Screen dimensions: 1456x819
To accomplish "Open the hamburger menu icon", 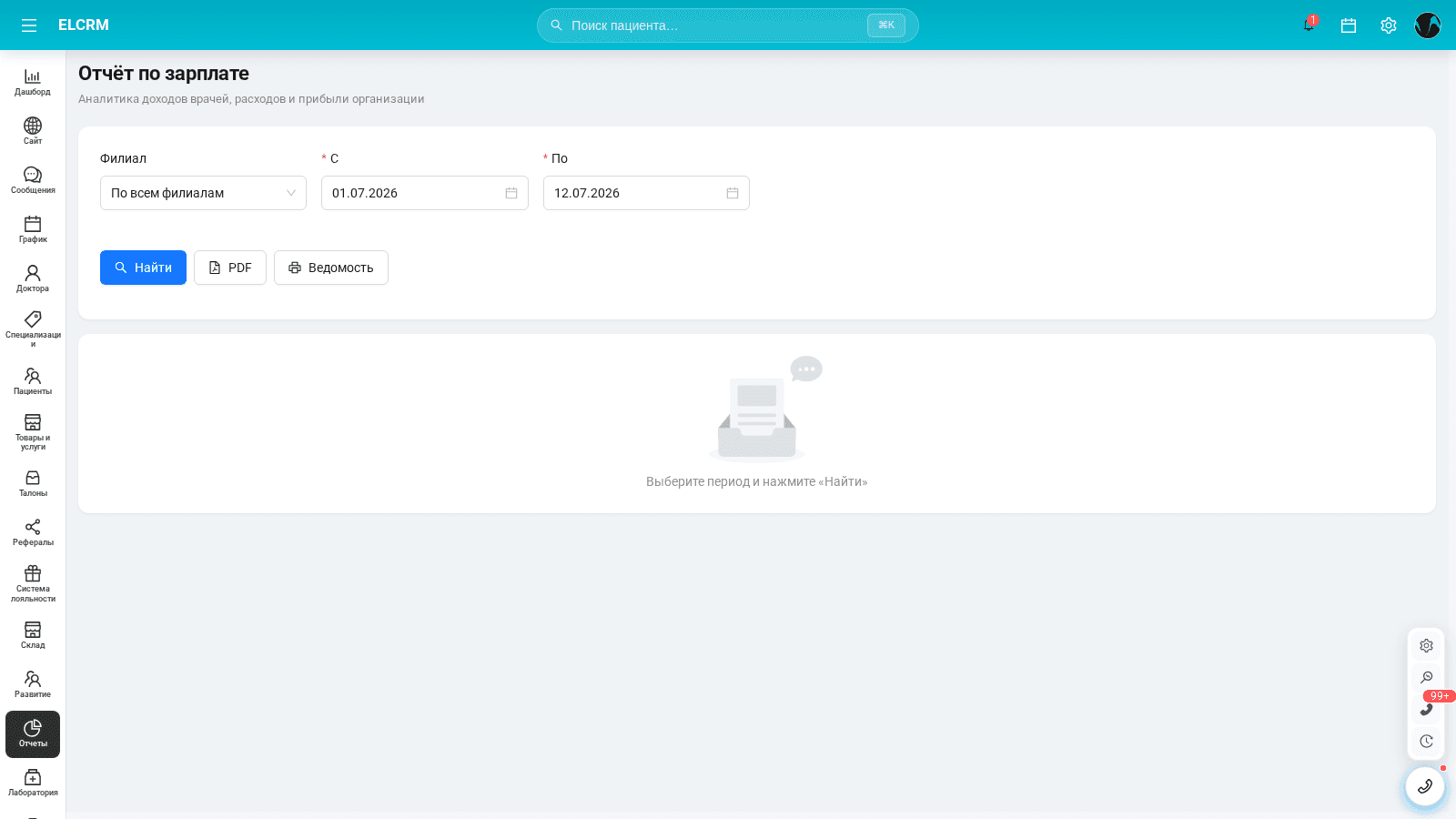I will click(29, 25).
